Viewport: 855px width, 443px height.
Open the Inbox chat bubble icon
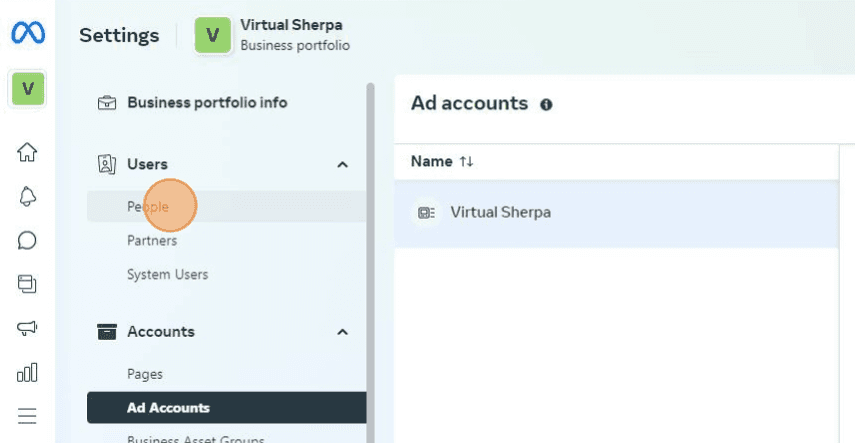pos(27,240)
